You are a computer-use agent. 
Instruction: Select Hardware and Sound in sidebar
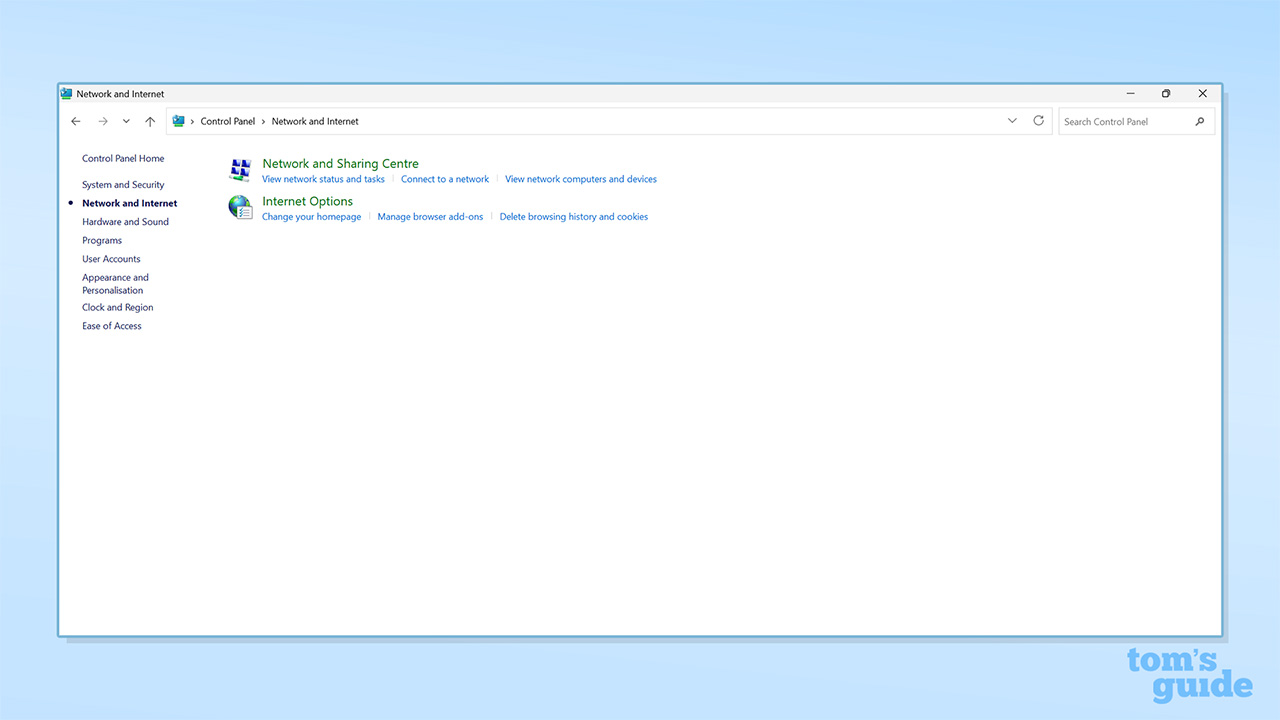[125, 222]
